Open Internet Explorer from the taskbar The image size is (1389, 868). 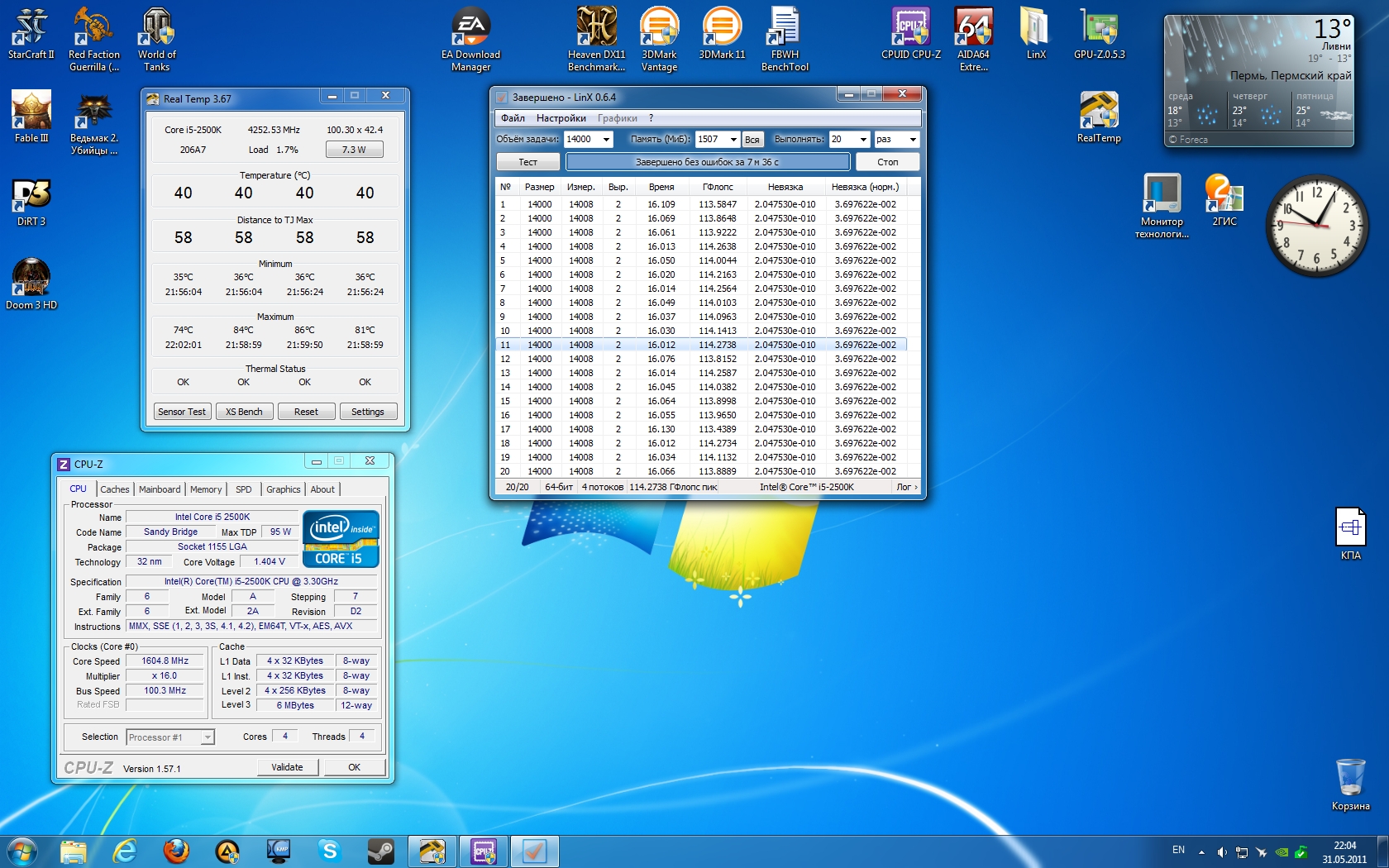[x=124, y=851]
